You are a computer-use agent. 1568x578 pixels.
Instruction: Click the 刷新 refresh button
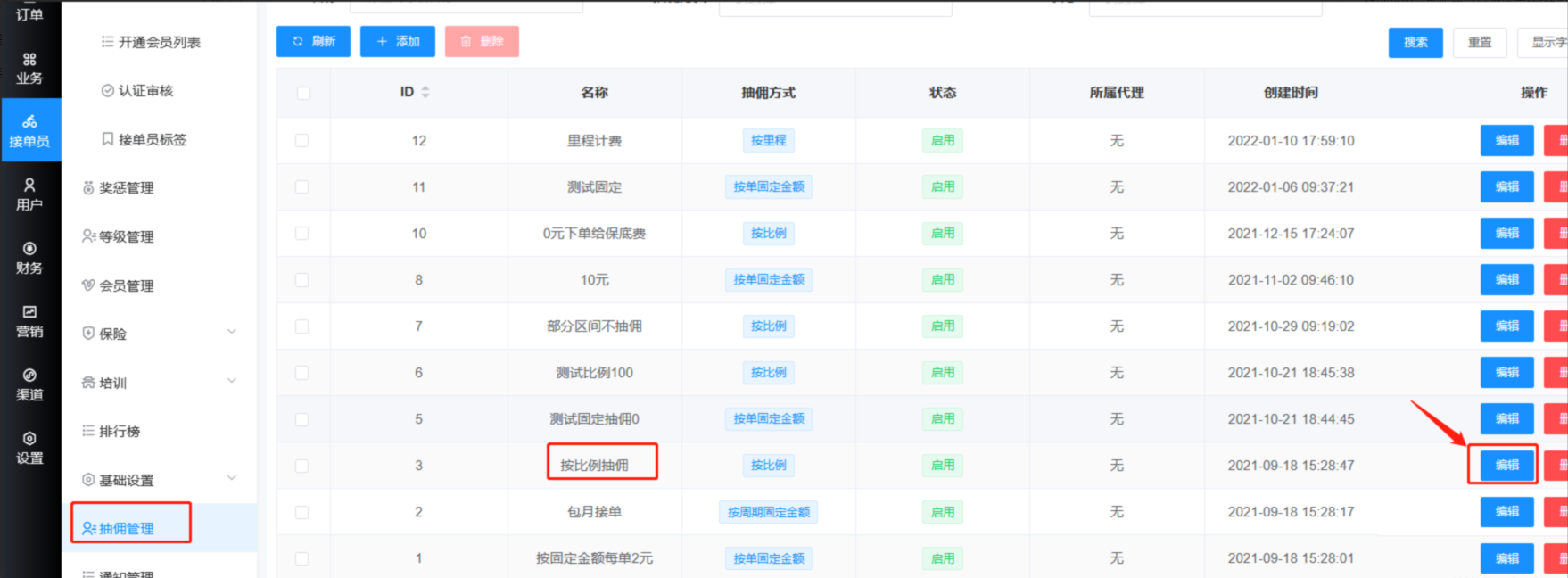(x=313, y=41)
